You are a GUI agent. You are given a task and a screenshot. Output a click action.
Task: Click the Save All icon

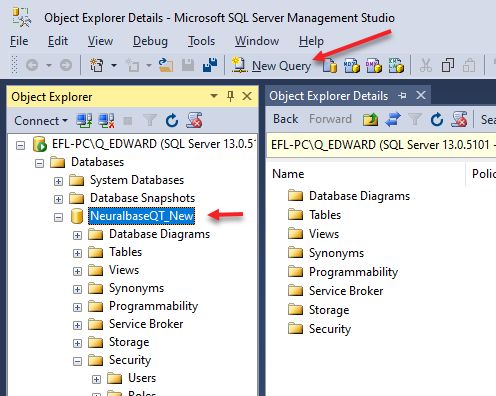pos(210,65)
